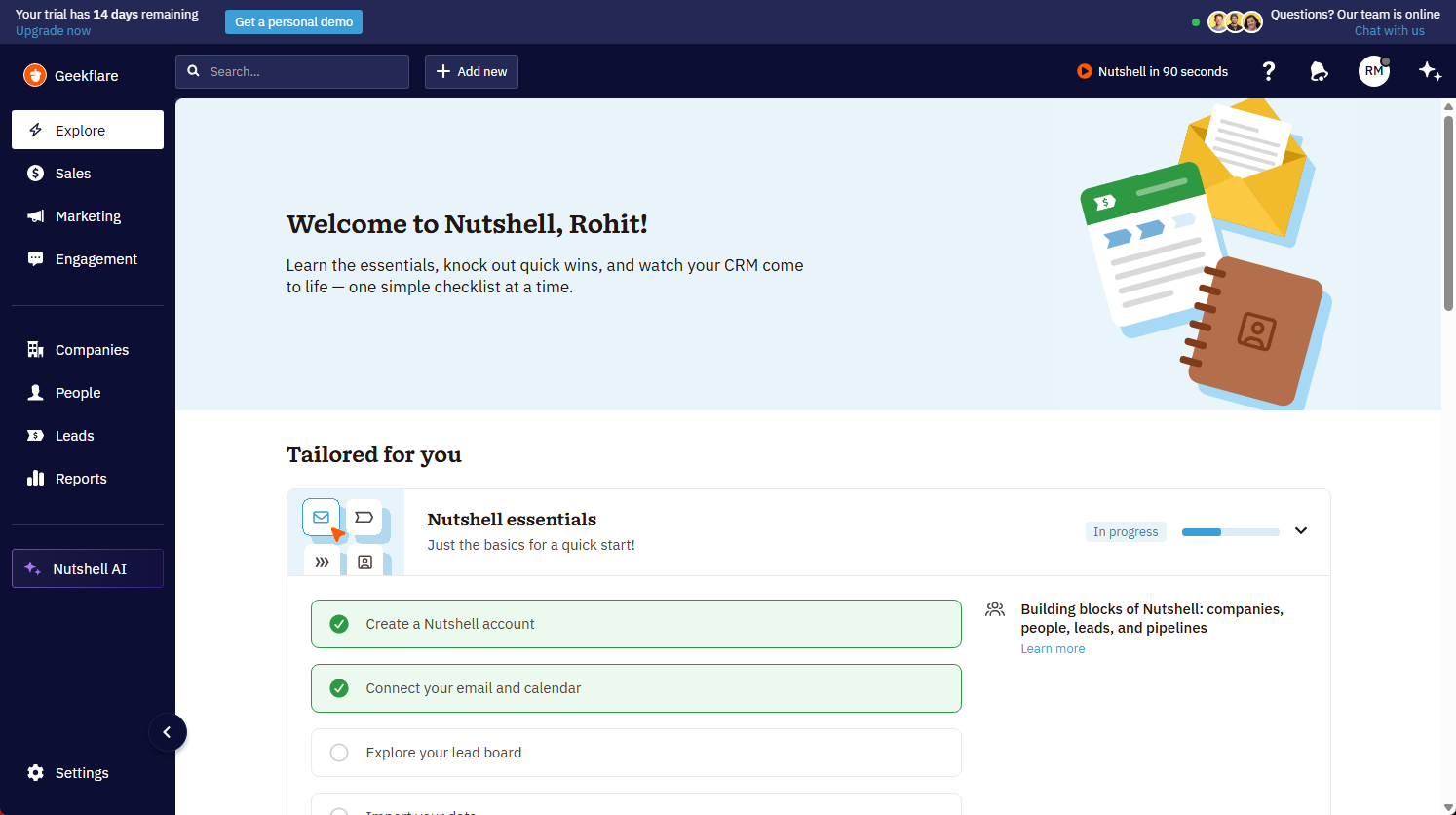Open the Explore page in sidebar
1456x815 pixels.
pyautogui.click(x=88, y=130)
